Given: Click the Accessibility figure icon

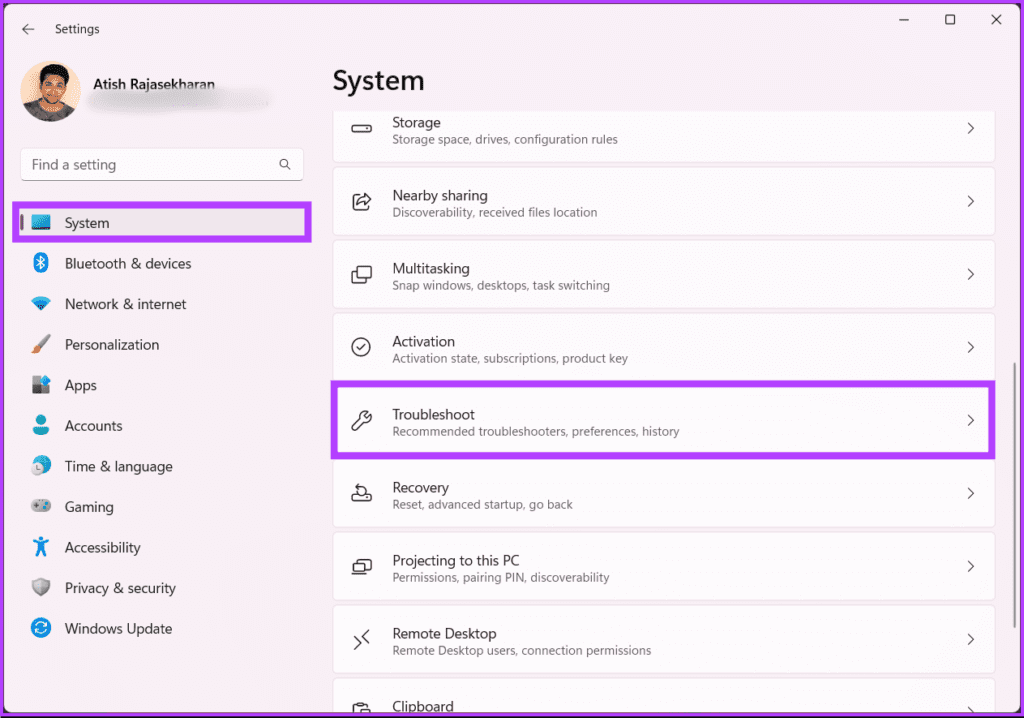Looking at the screenshot, I should (x=41, y=547).
